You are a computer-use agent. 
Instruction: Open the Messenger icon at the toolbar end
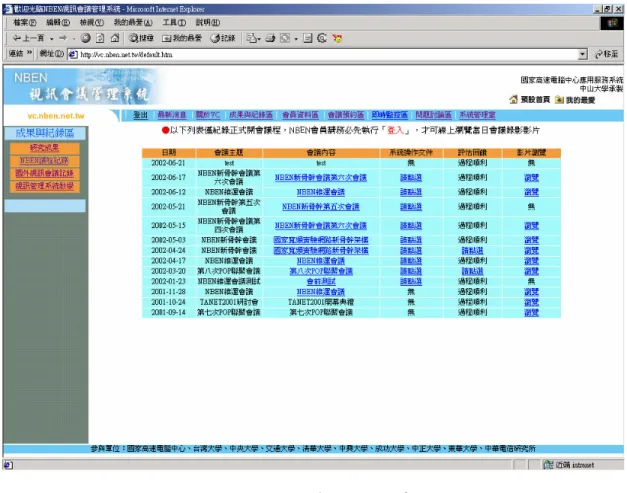coord(337,38)
